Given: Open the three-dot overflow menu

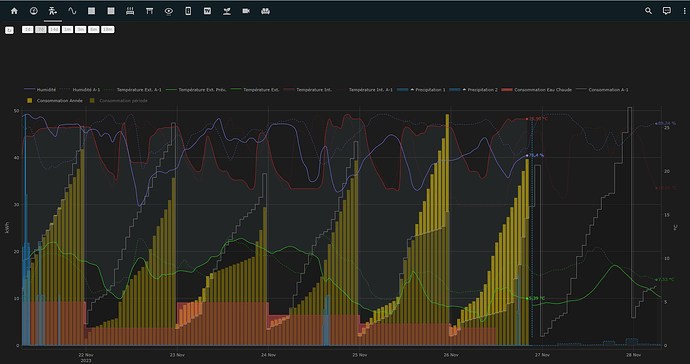Looking at the screenshot, I should (x=684, y=11).
